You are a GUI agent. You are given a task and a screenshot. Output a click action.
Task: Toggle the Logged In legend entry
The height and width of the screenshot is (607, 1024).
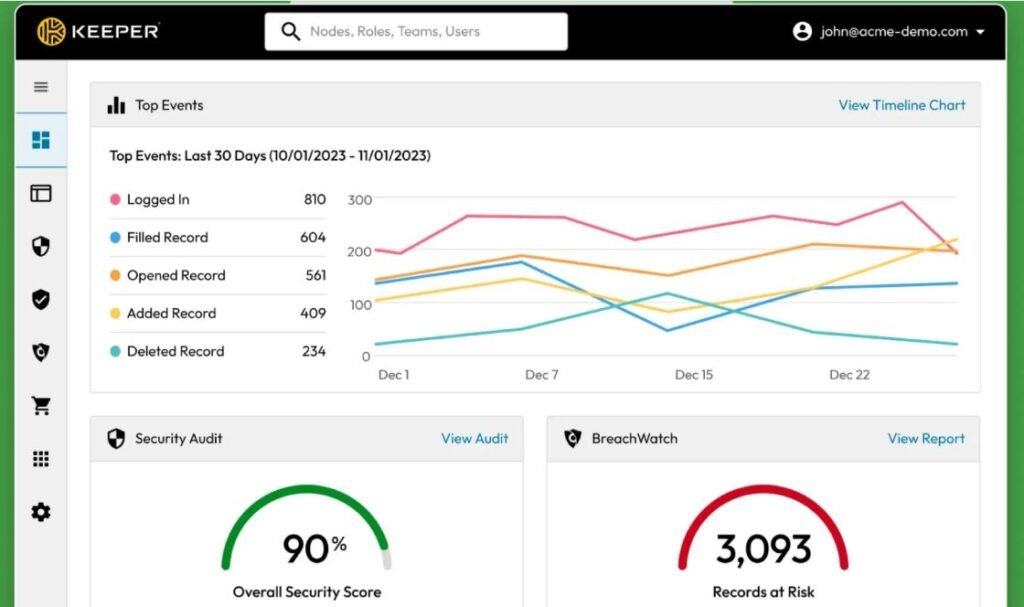pyautogui.click(x=217, y=199)
